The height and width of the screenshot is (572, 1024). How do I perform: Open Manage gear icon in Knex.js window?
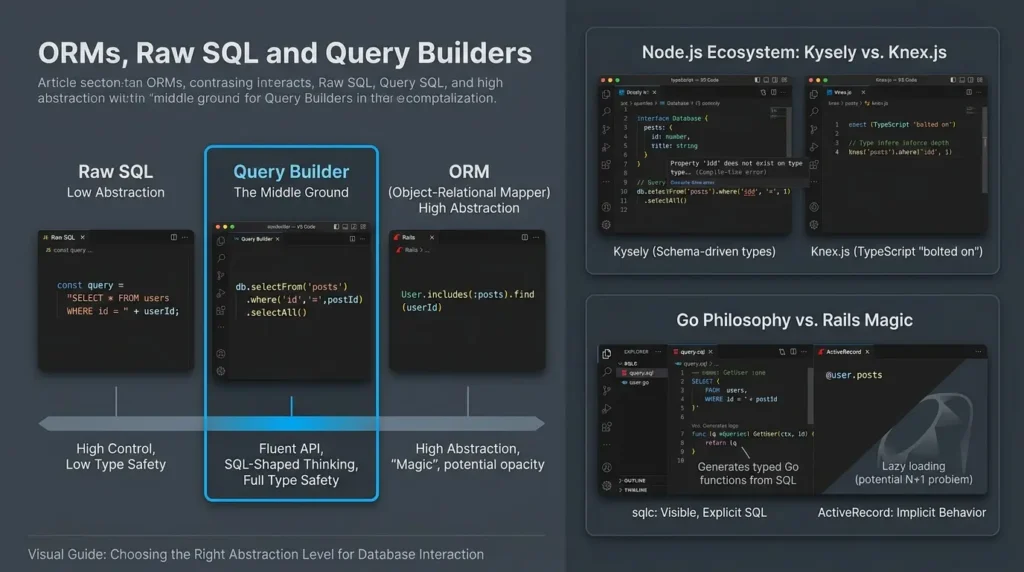pyautogui.click(x=814, y=225)
